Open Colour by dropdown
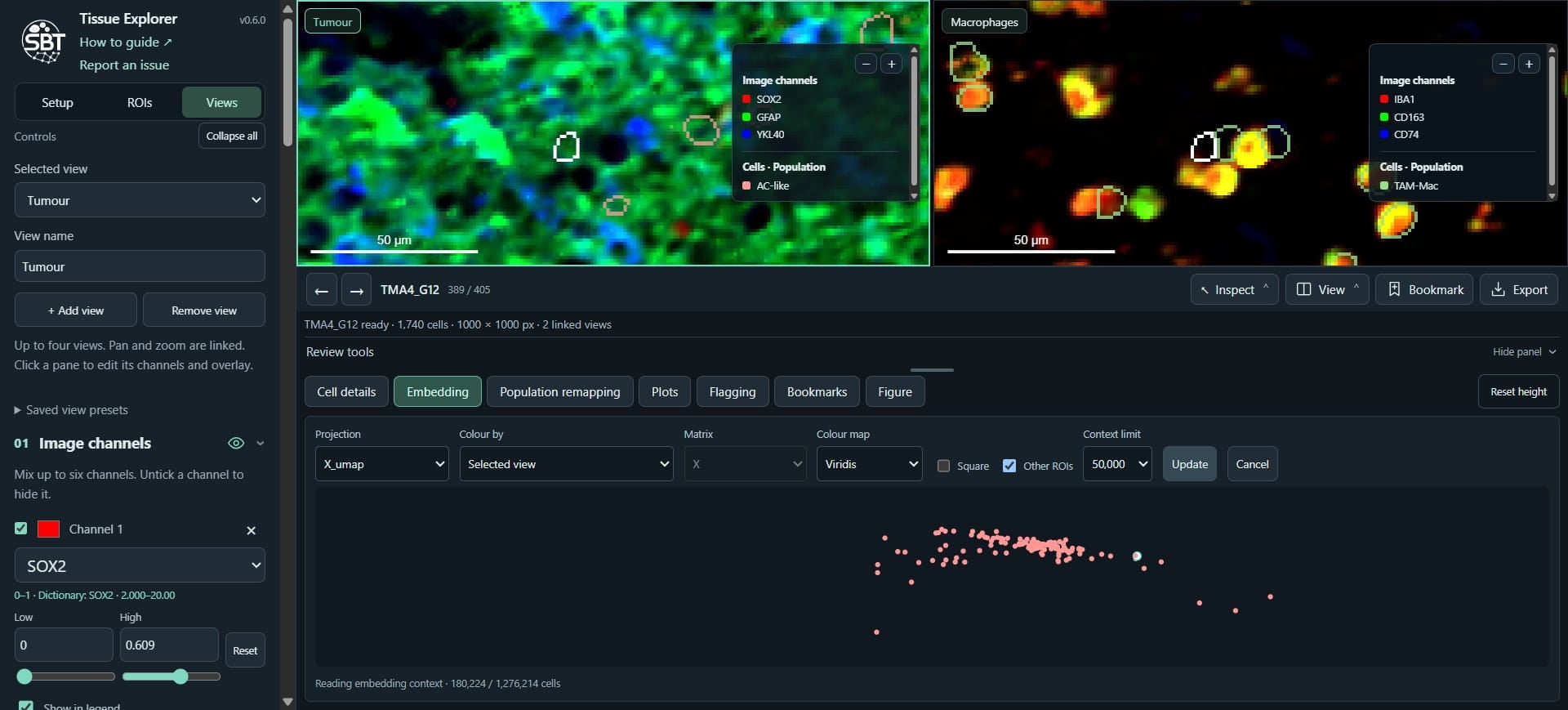The width and height of the screenshot is (1568, 710). pos(566,464)
